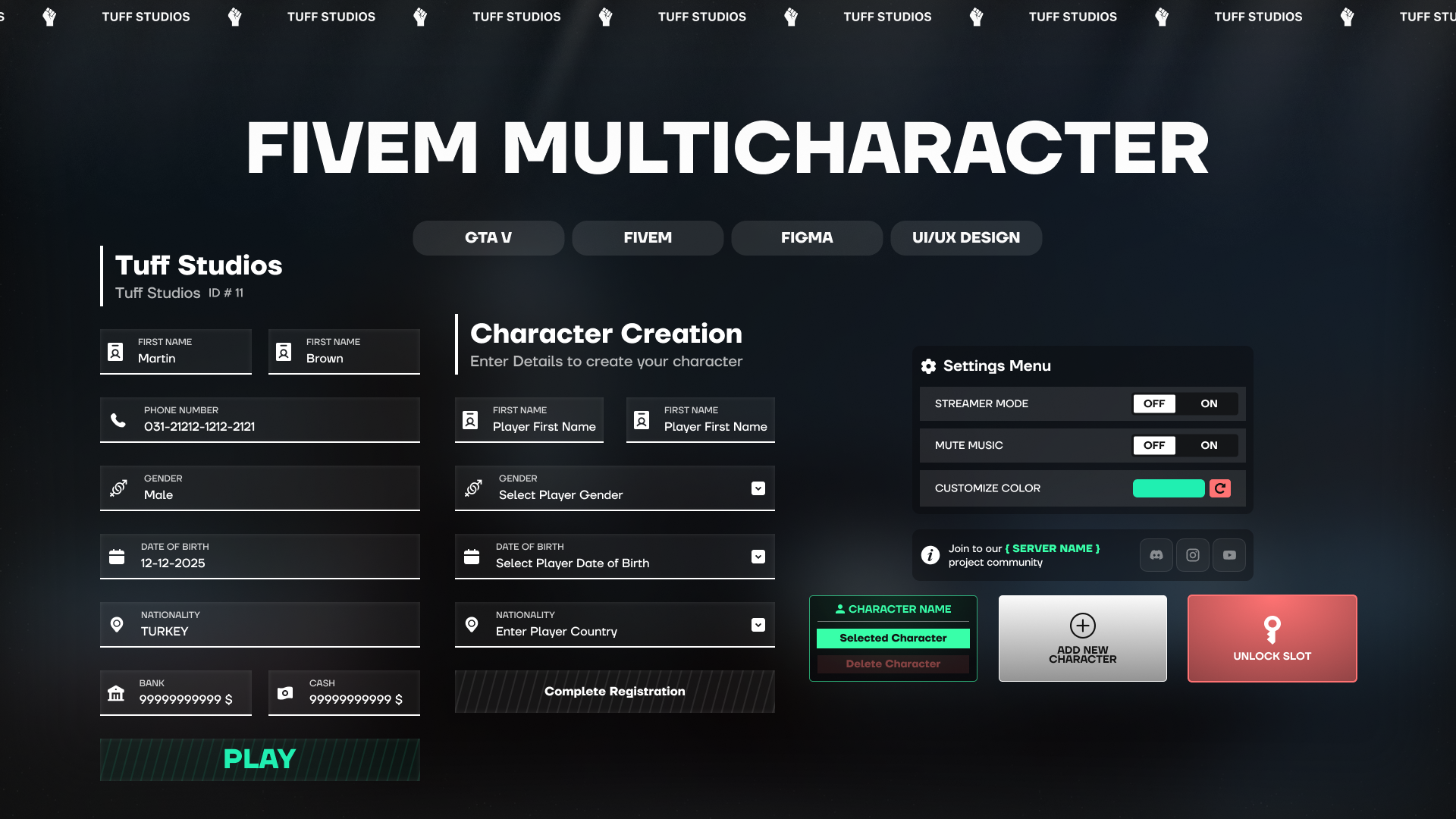Click the name value Brown
The image size is (1456, 819).
point(325,359)
